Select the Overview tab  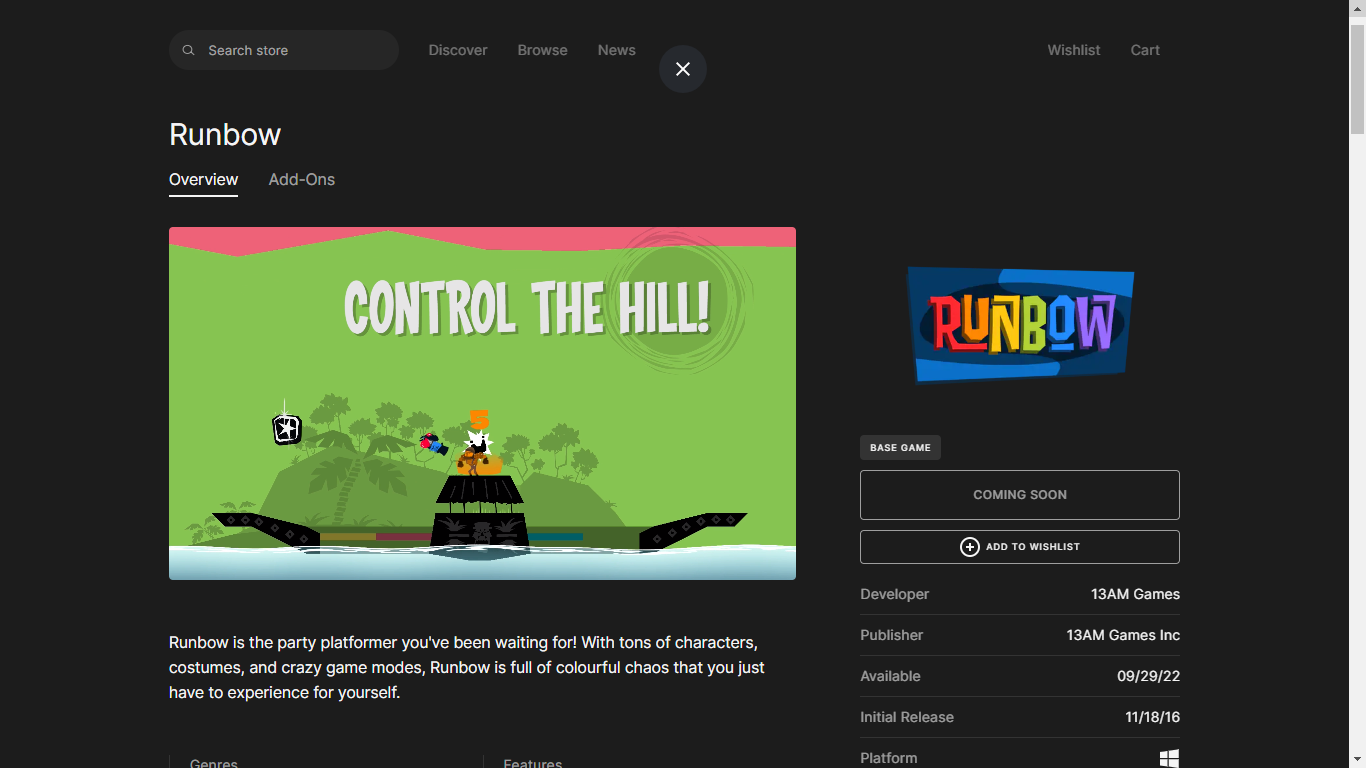tap(203, 180)
